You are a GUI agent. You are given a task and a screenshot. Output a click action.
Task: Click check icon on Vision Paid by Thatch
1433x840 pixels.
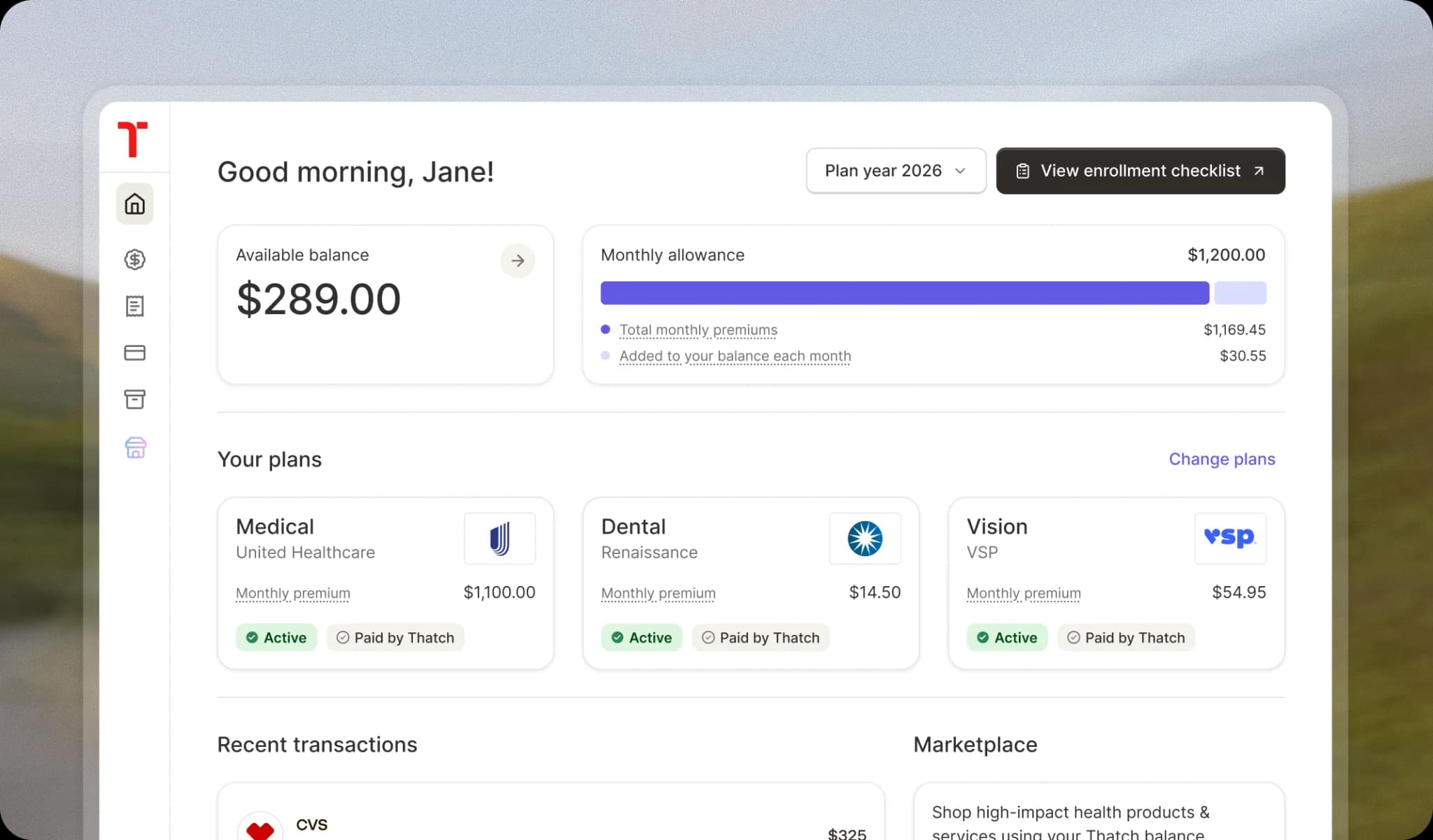[1073, 637]
